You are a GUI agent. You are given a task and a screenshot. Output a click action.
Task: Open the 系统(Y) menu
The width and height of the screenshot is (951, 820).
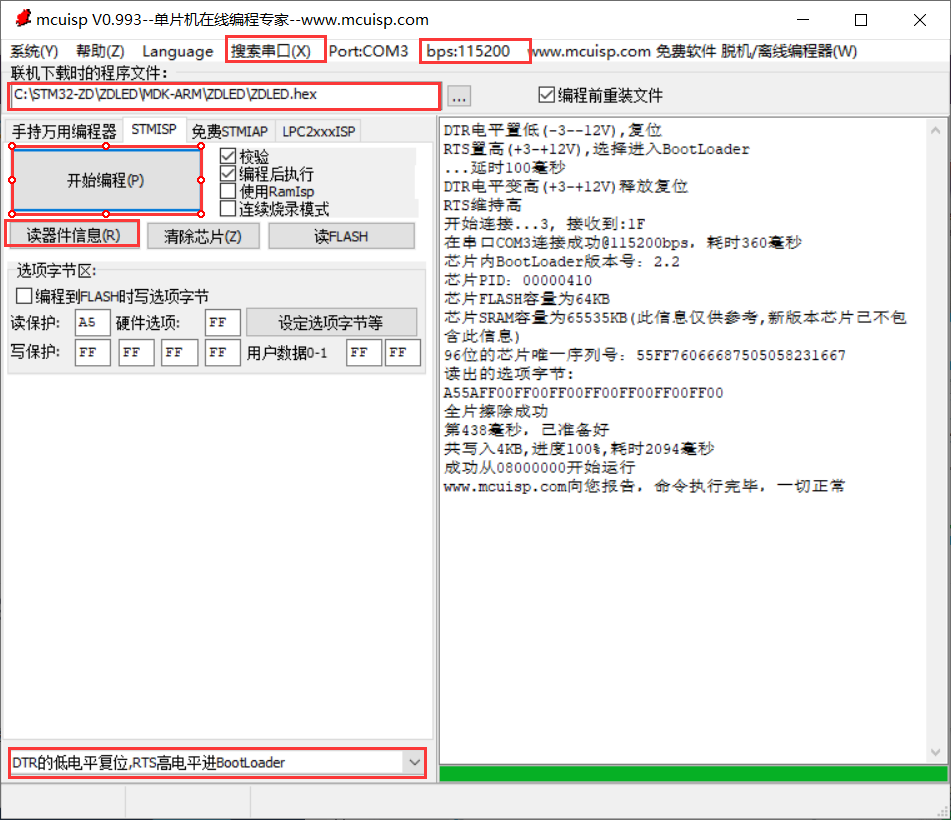35,51
